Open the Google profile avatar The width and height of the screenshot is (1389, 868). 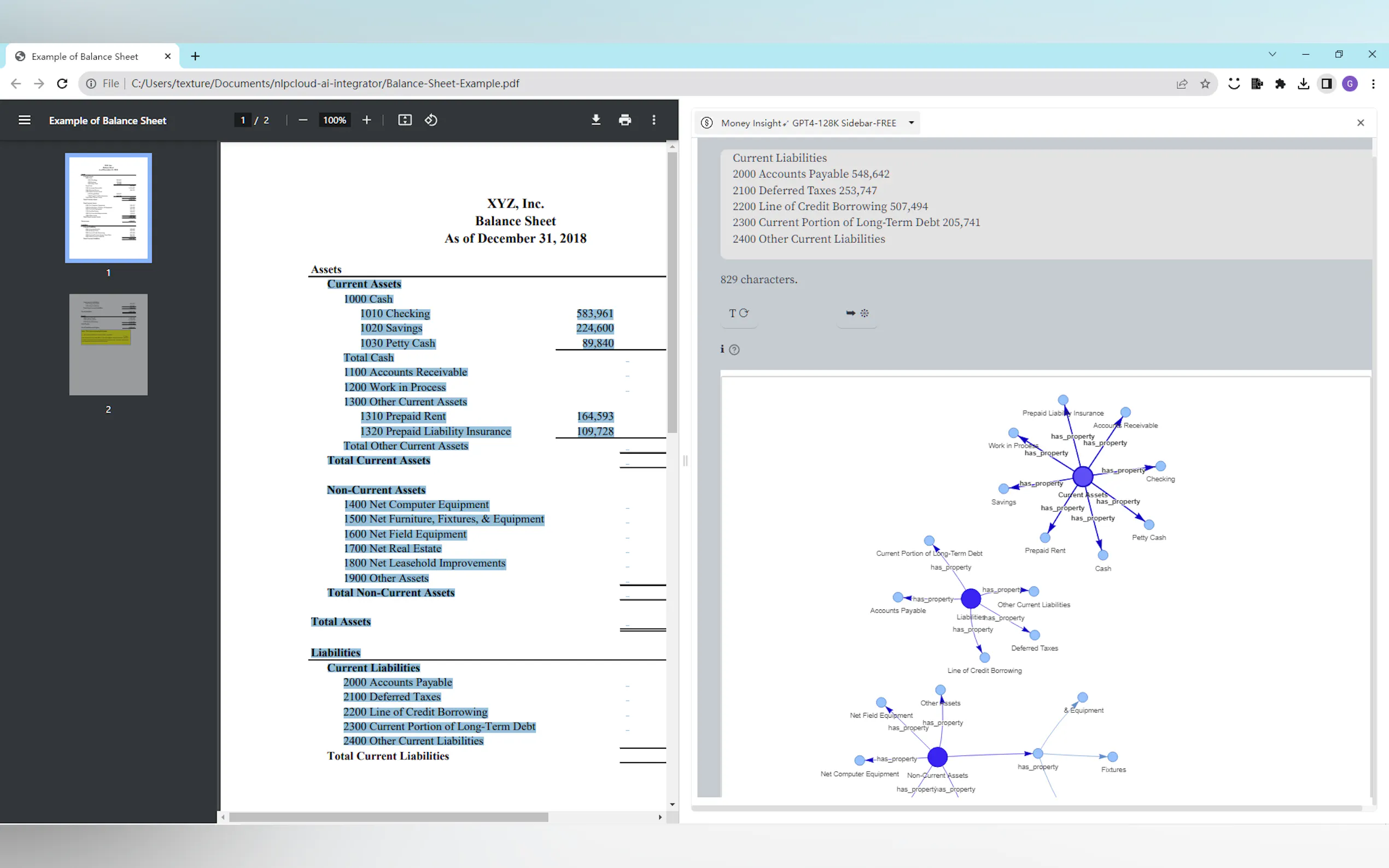(x=1350, y=84)
